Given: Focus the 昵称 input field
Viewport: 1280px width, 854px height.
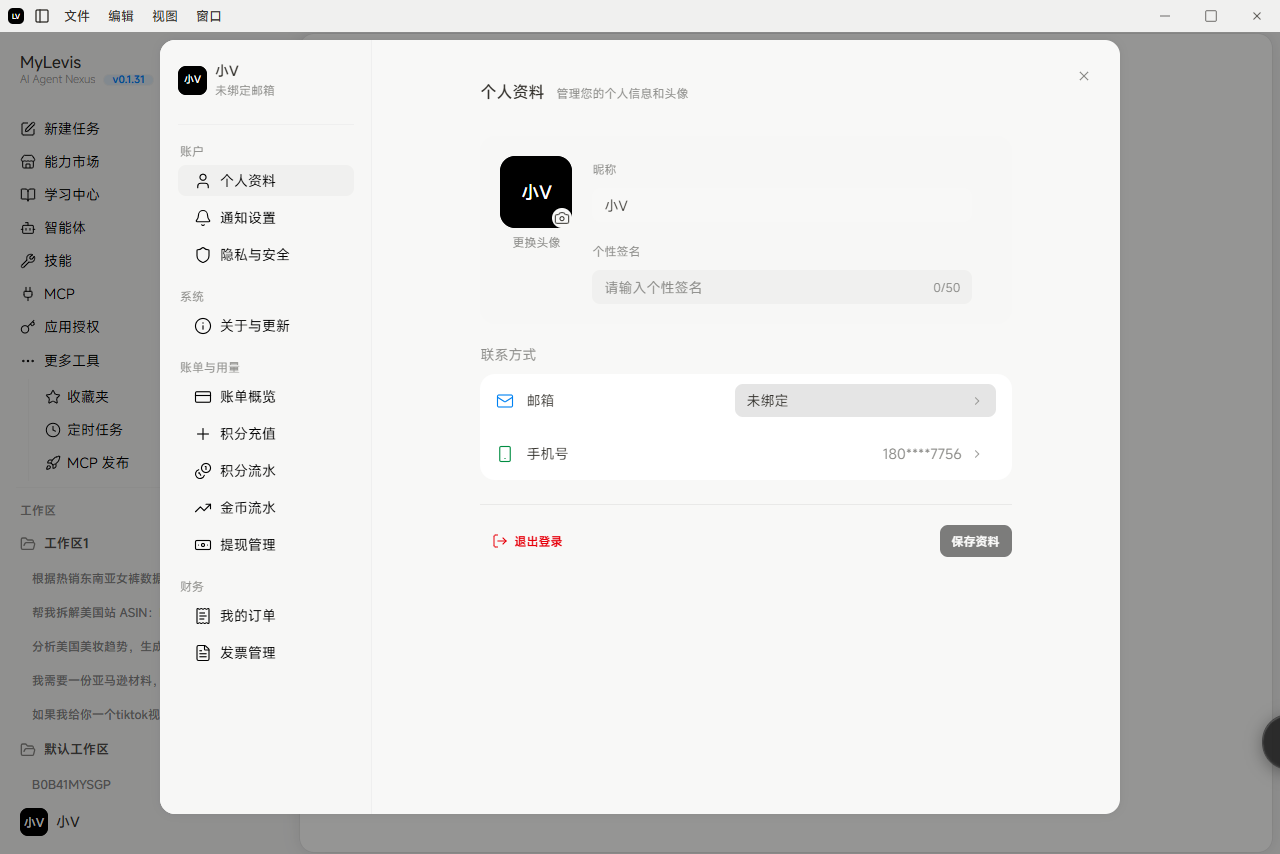Looking at the screenshot, I should pyautogui.click(x=782, y=205).
